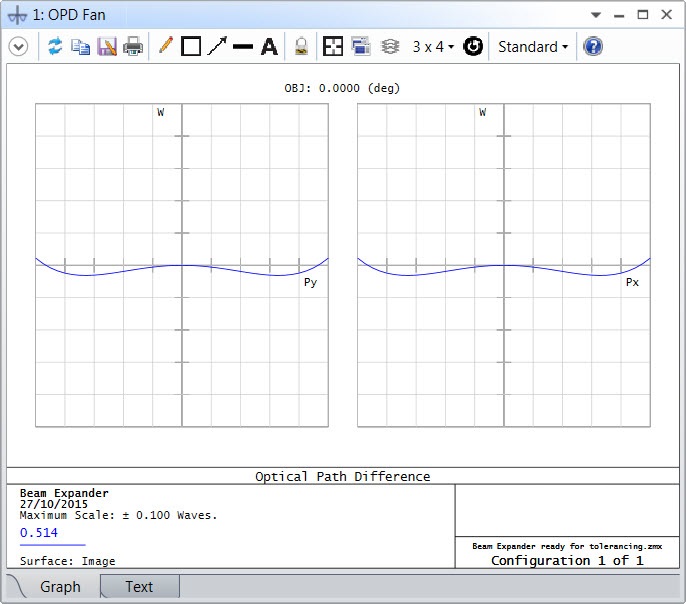This screenshot has width=686, height=604.
Task: Click the Refresh update icon
Action: tap(55, 46)
